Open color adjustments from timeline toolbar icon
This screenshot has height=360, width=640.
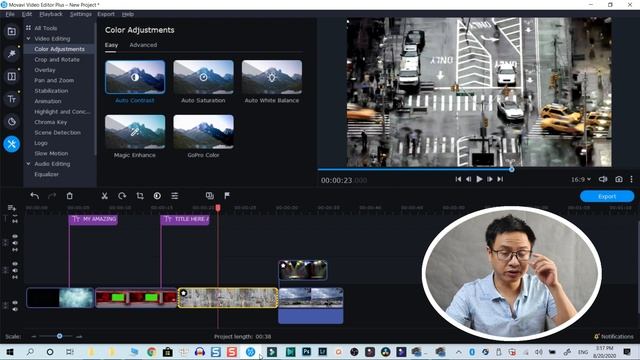click(x=157, y=196)
